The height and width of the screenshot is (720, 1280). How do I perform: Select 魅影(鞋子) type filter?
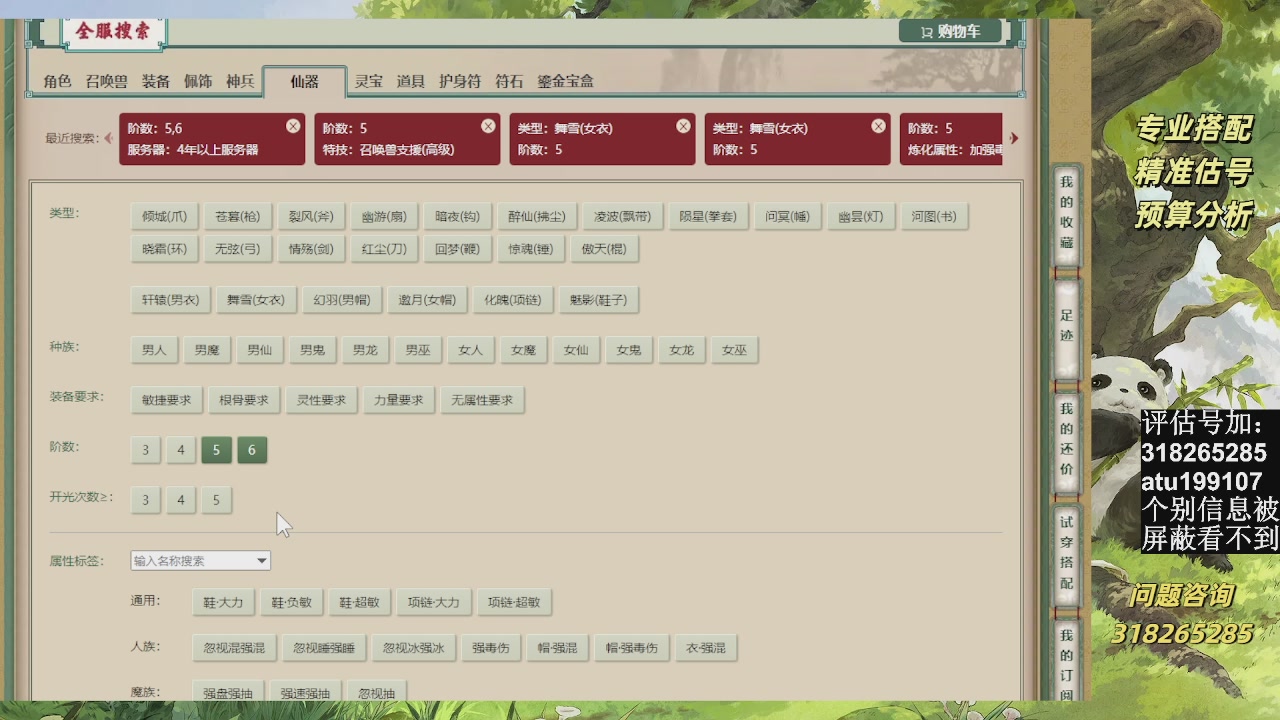(598, 299)
